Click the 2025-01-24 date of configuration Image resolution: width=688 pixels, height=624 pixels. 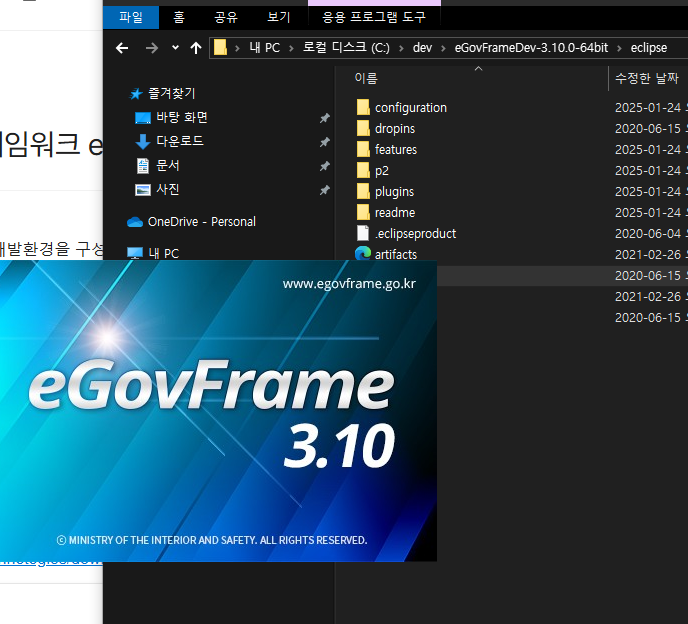click(648, 108)
